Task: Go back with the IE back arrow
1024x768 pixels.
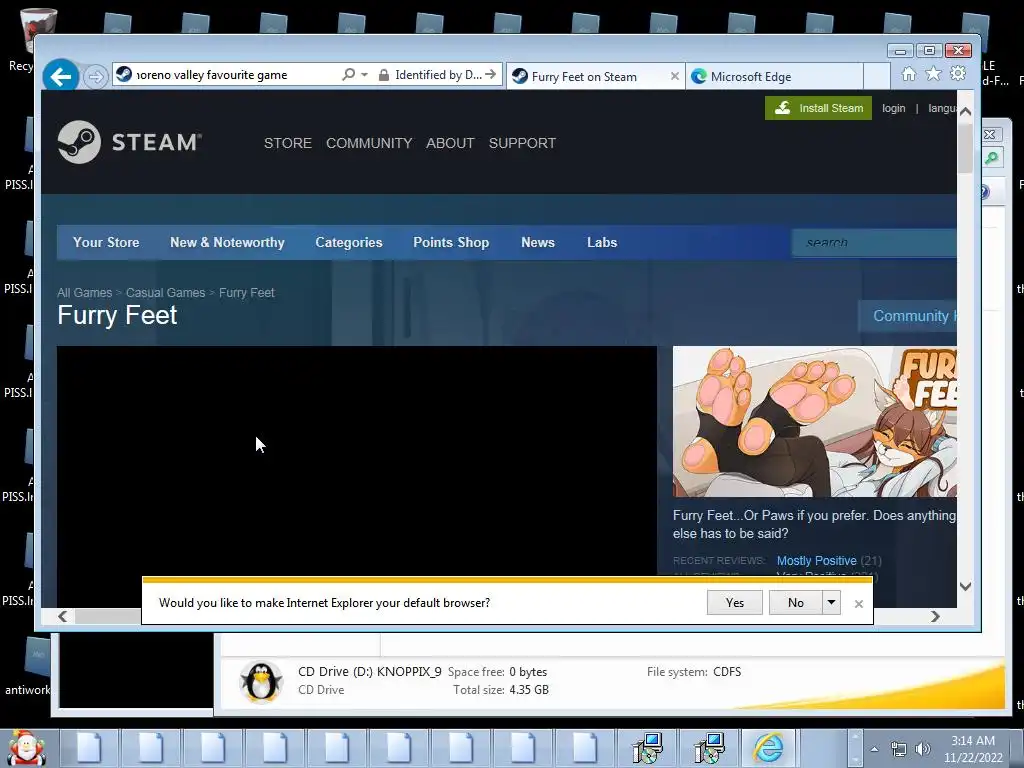Action: pyautogui.click(x=61, y=76)
